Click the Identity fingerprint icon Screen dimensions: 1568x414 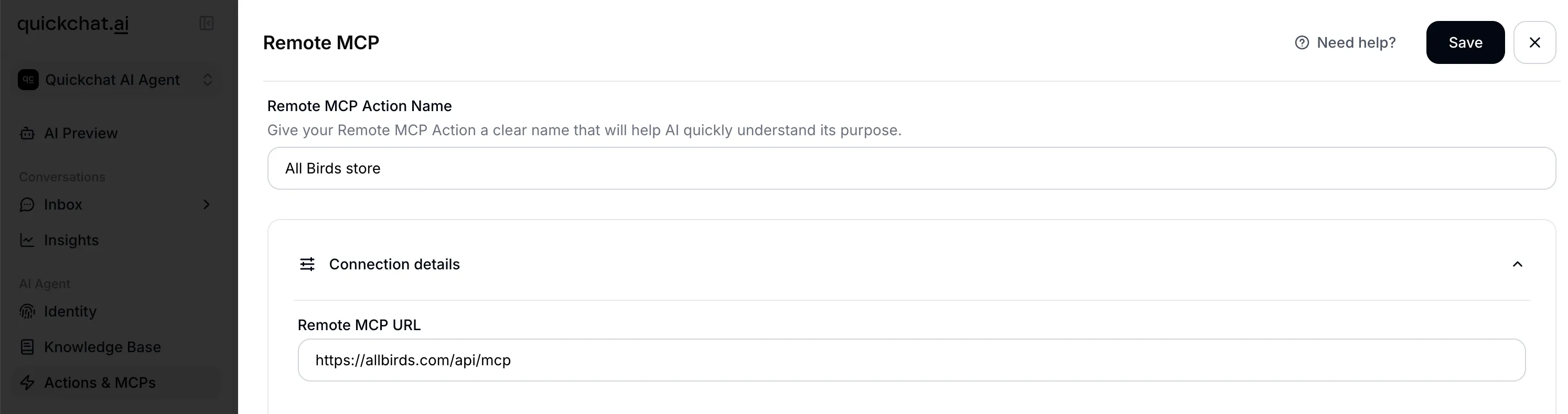[x=27, y=311]
